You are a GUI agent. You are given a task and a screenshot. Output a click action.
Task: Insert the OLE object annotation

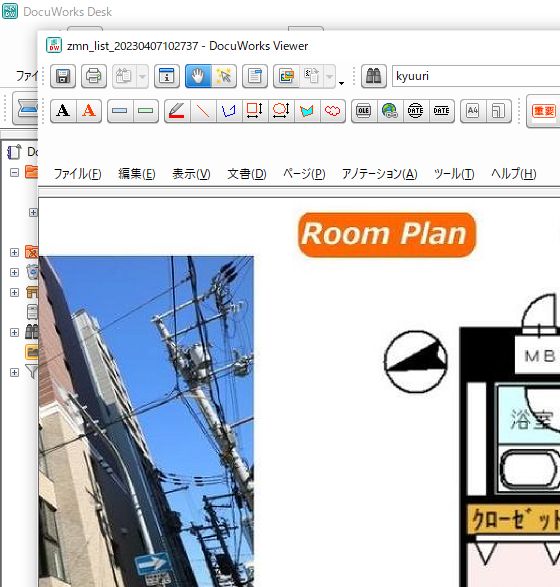click(x=364, y=111)
